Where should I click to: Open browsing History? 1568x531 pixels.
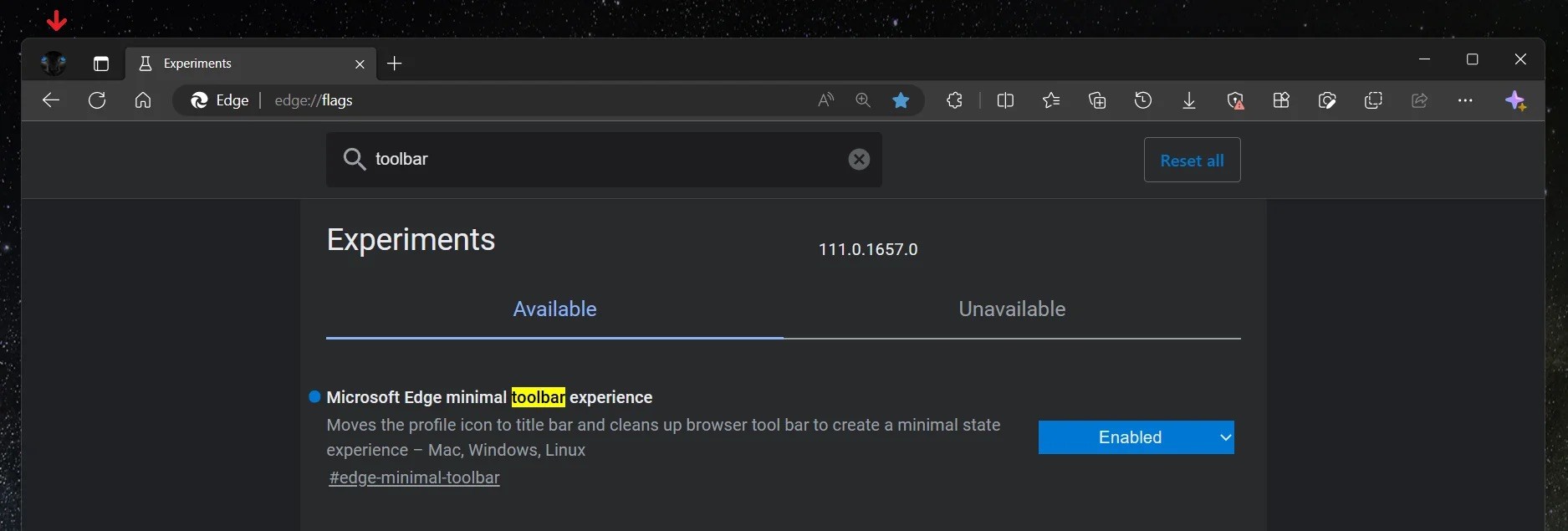[1143, 100]
